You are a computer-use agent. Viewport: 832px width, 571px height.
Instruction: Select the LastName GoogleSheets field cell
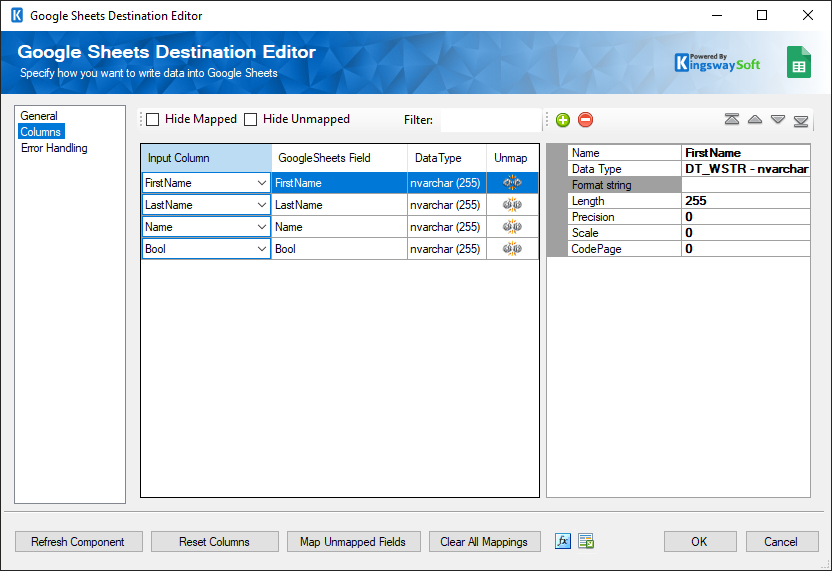point(340,205)
